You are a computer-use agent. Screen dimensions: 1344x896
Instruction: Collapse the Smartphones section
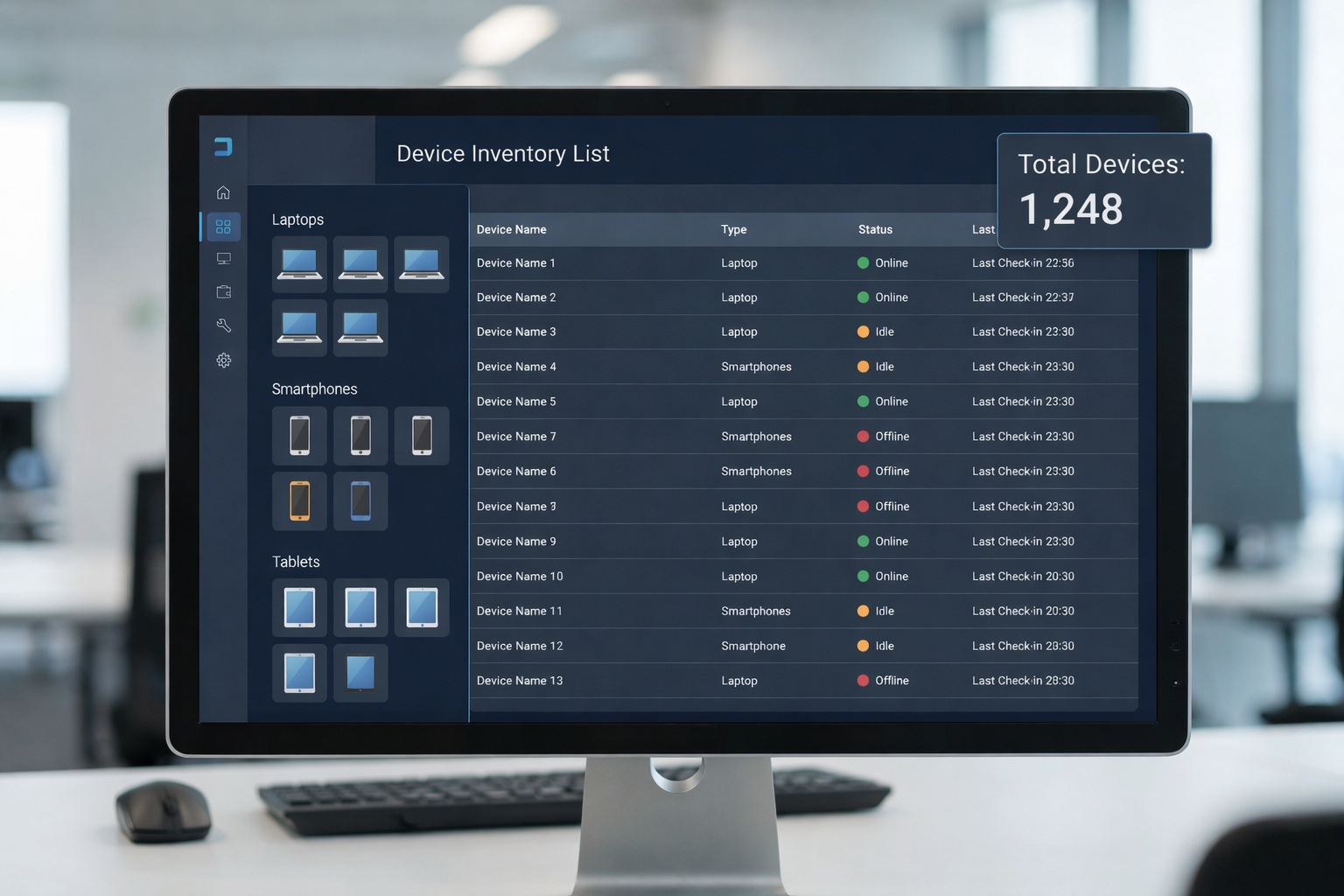click(314, 388)
